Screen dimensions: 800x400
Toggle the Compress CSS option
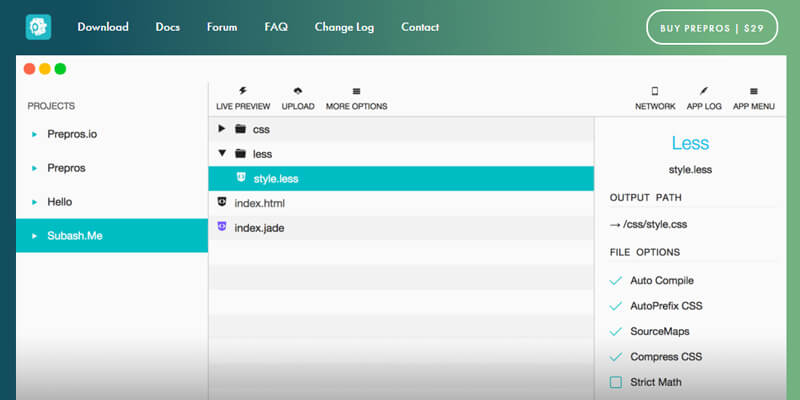click(x=616, y=357)
